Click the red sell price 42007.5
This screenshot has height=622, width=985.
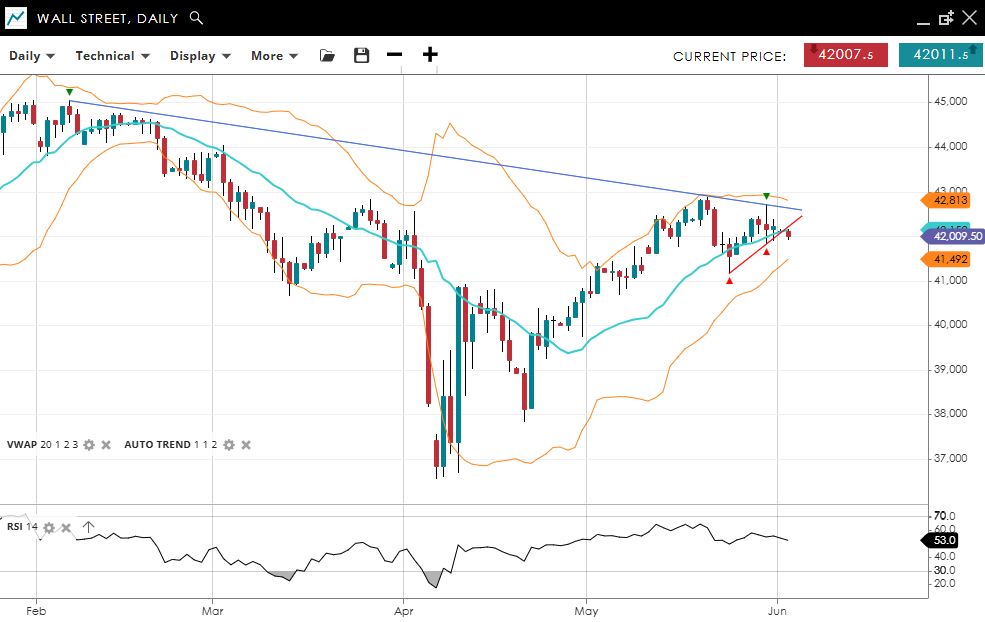point(845,55)
